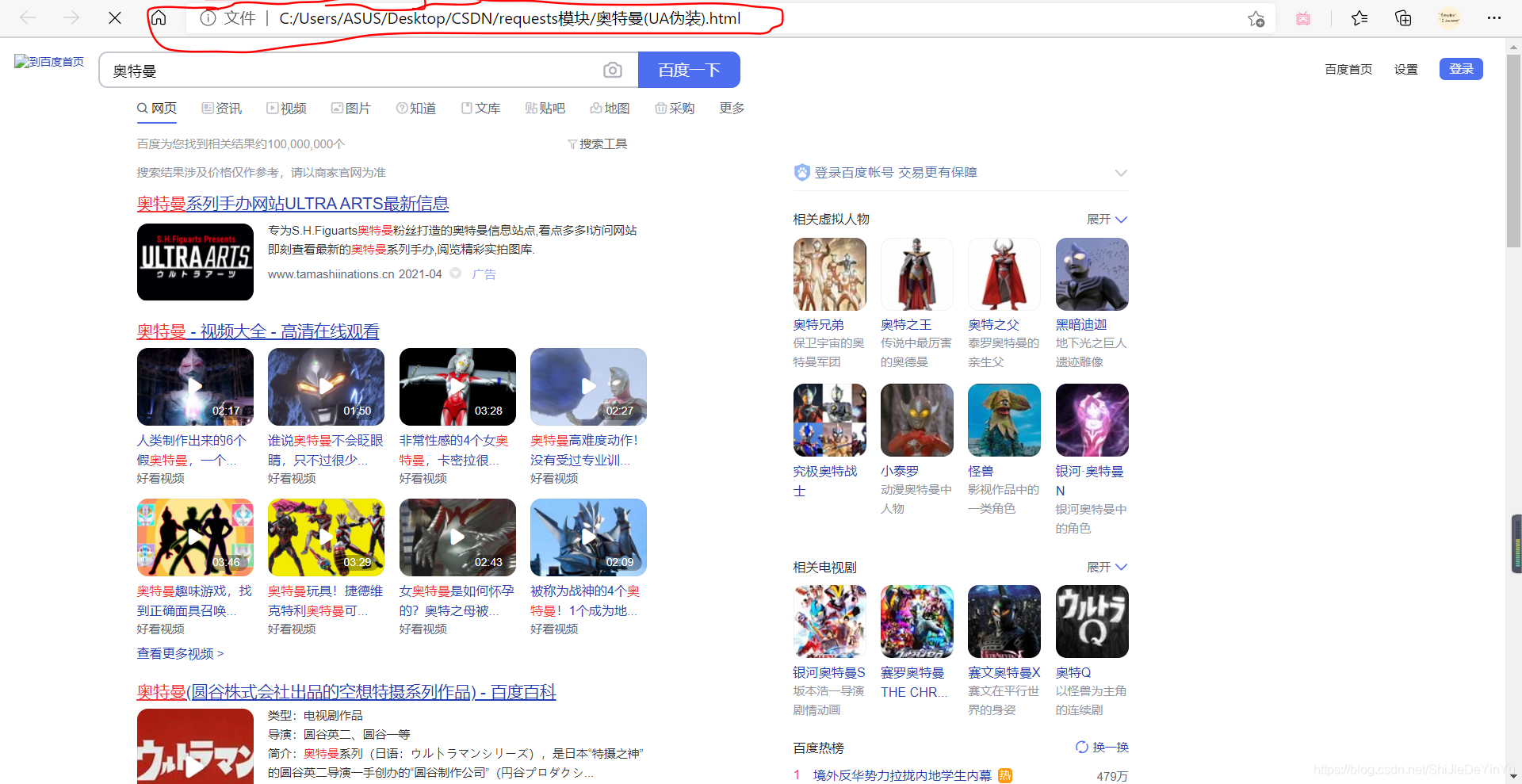The width and height of the screenshot is (1522, 784).
Task: Click the file info icon in address bar
Action: click(x=208, y=18)
